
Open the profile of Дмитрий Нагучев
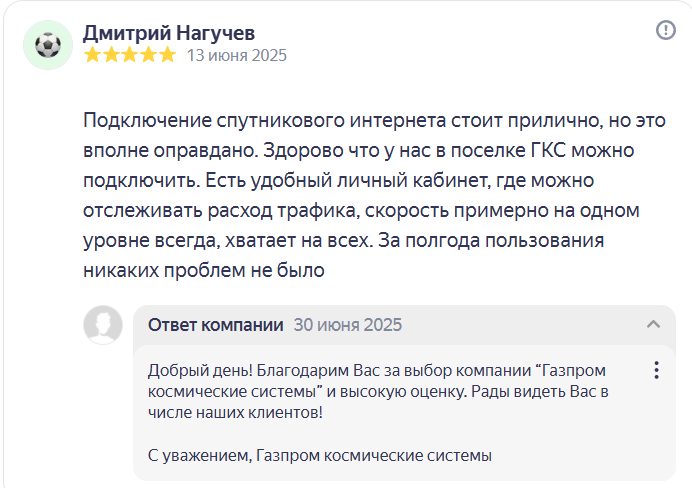tap(169, 33)
